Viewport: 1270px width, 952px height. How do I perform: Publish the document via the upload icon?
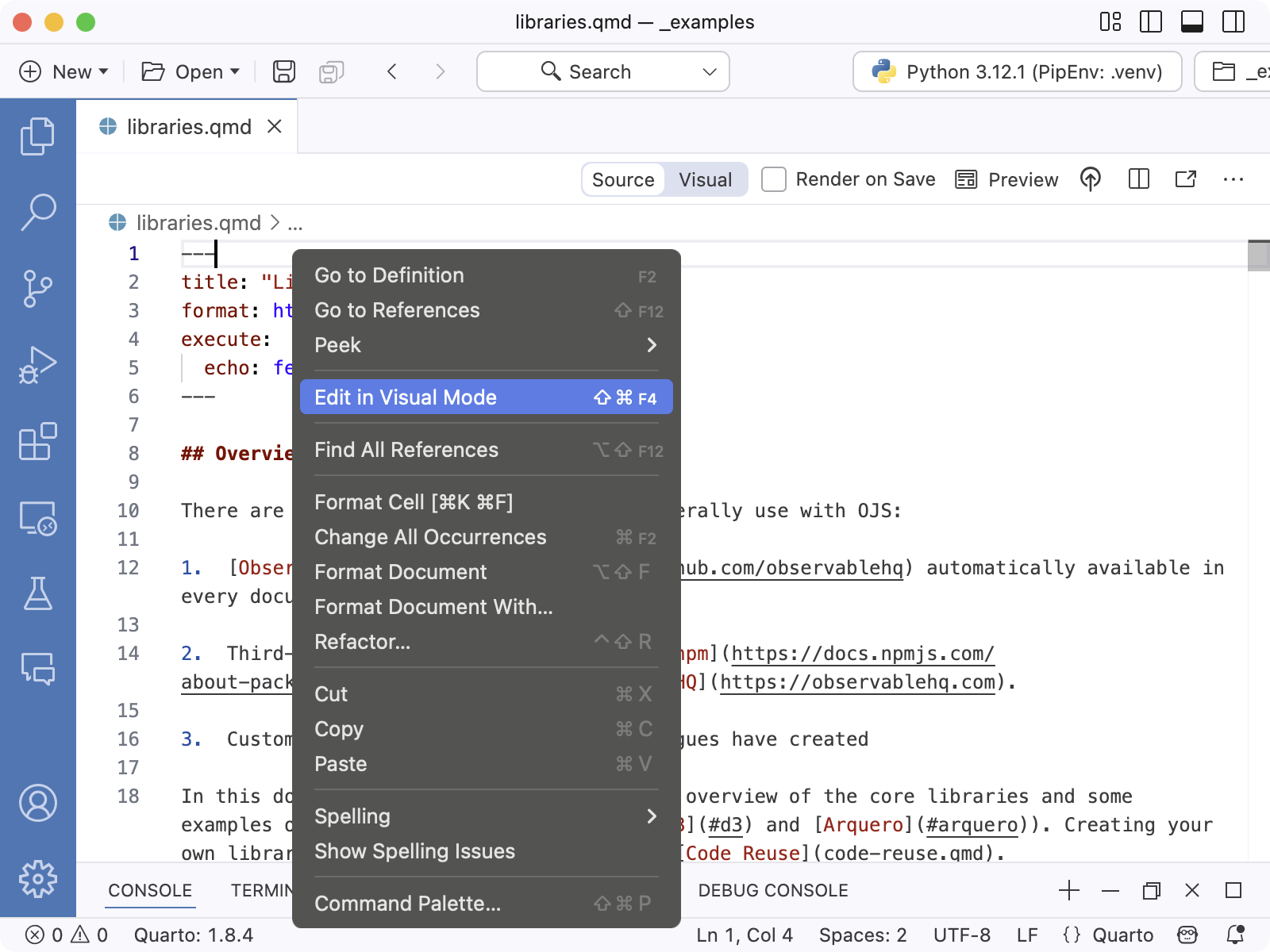1091,179
